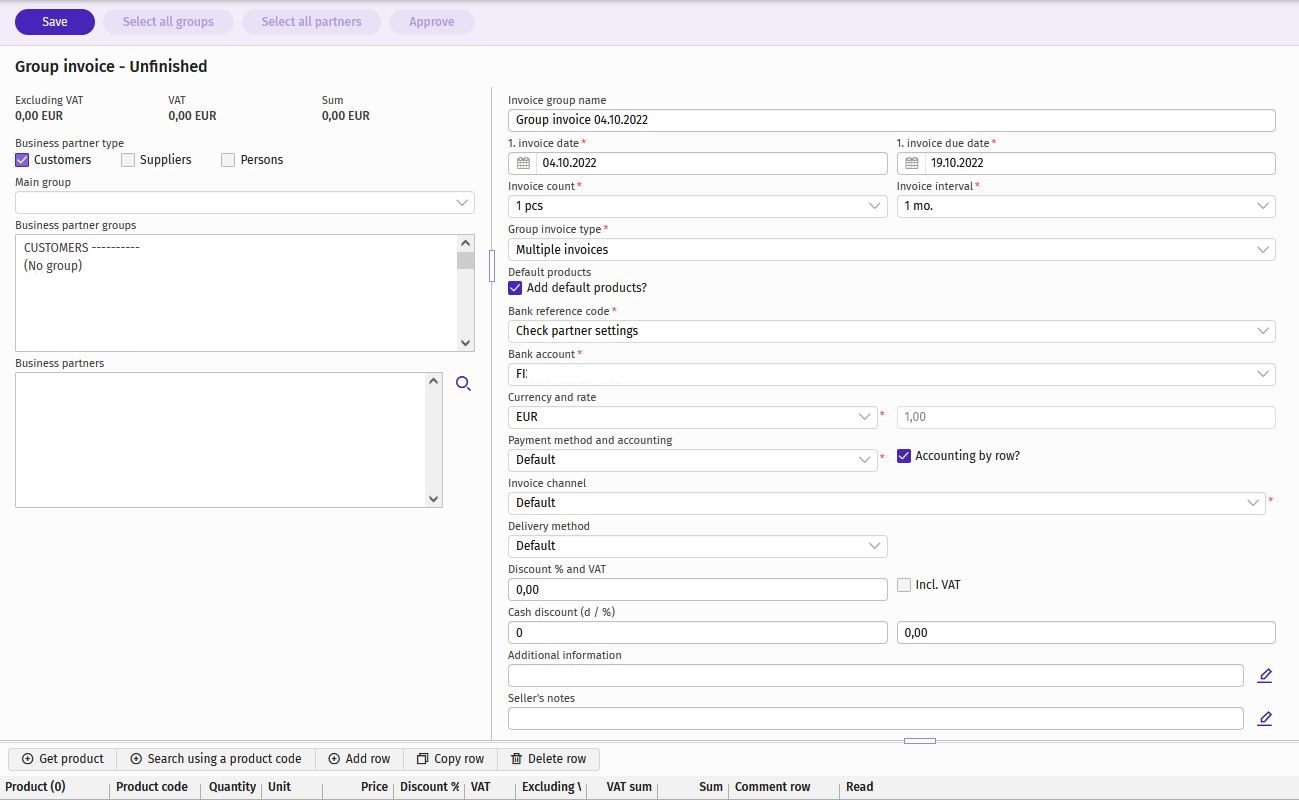Check the Persons business partner type

[x=227, y=159]
